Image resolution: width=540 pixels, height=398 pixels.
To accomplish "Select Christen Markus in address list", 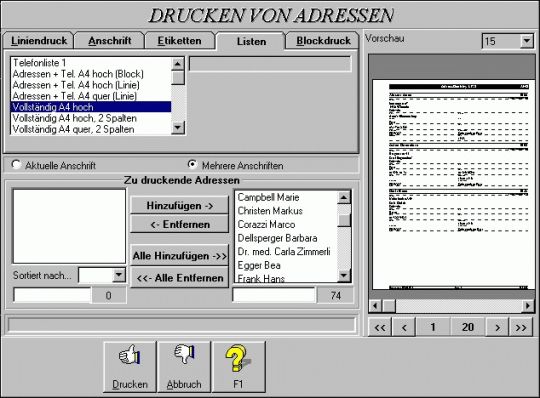I will [286, 211].
